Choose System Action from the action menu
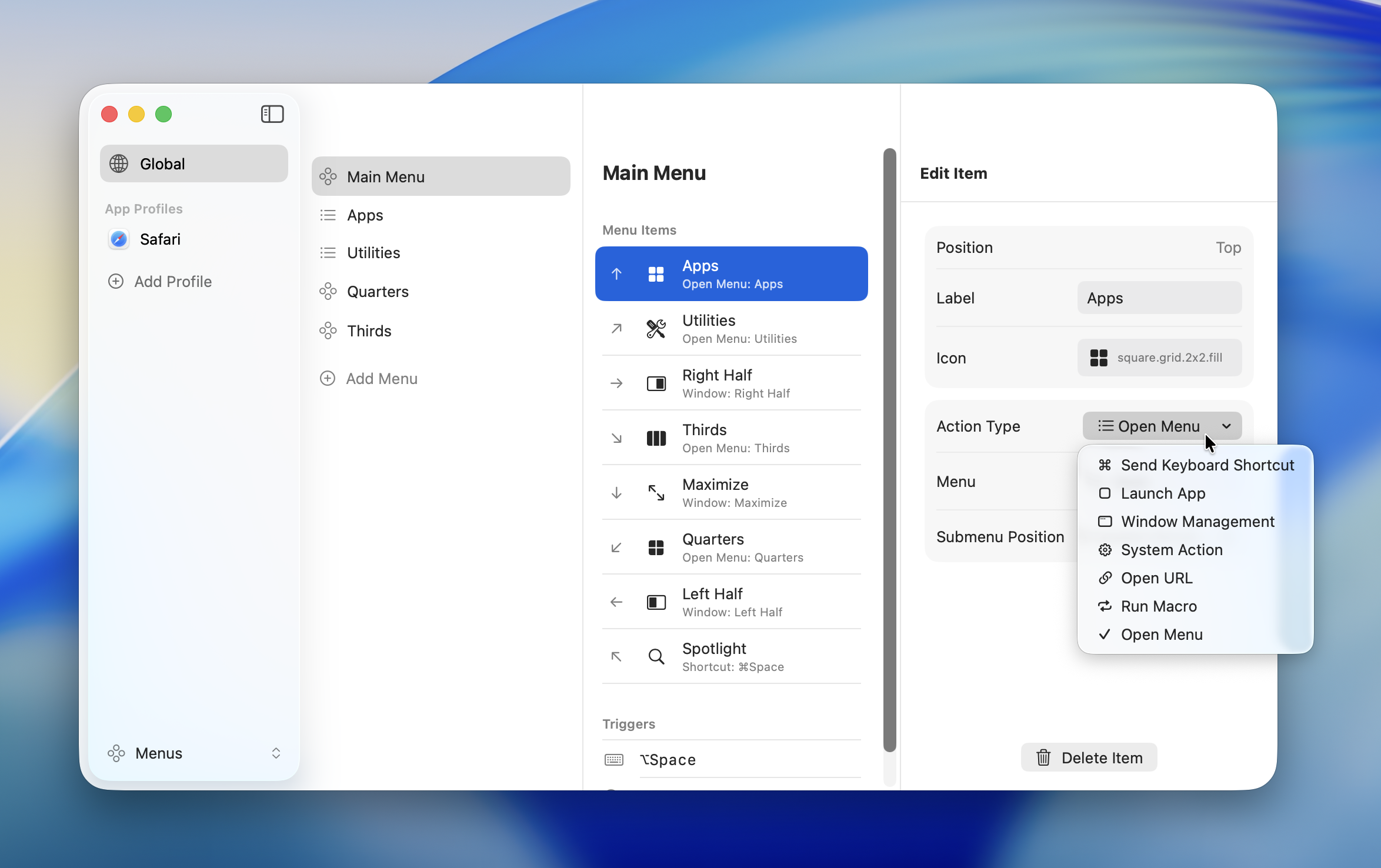Viewport: 1381px width, 868px height. [1172, 550]
